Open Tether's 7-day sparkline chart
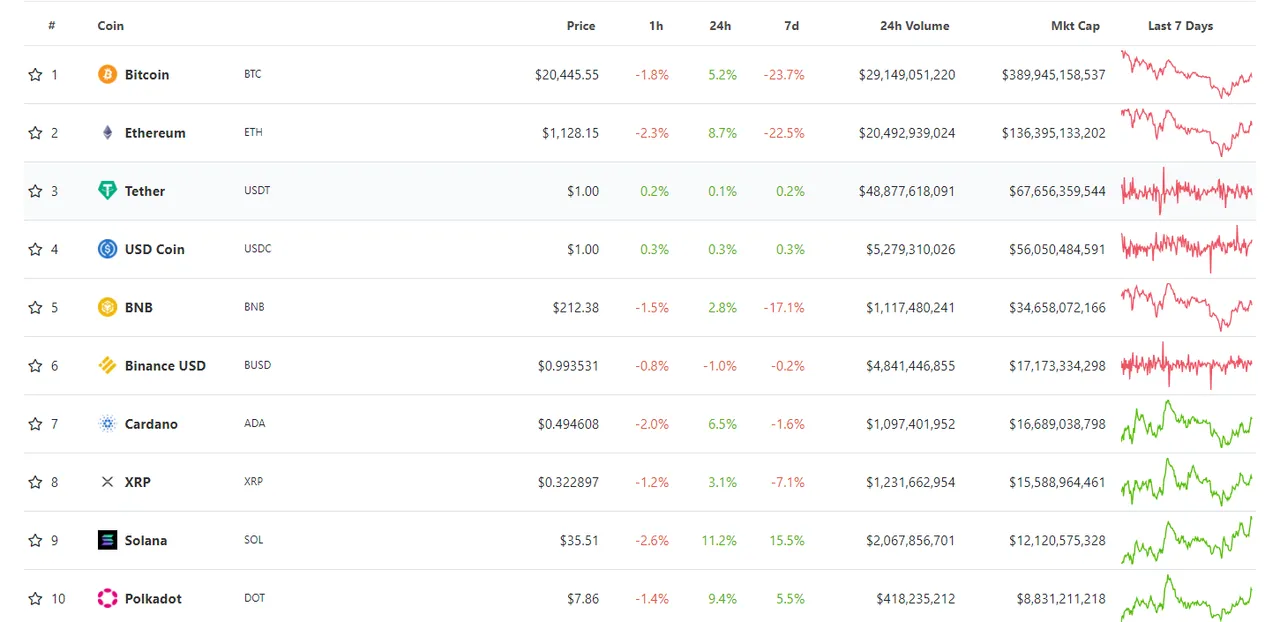The width and height of the screenshot is (1280, 622). click(1187, 190)
